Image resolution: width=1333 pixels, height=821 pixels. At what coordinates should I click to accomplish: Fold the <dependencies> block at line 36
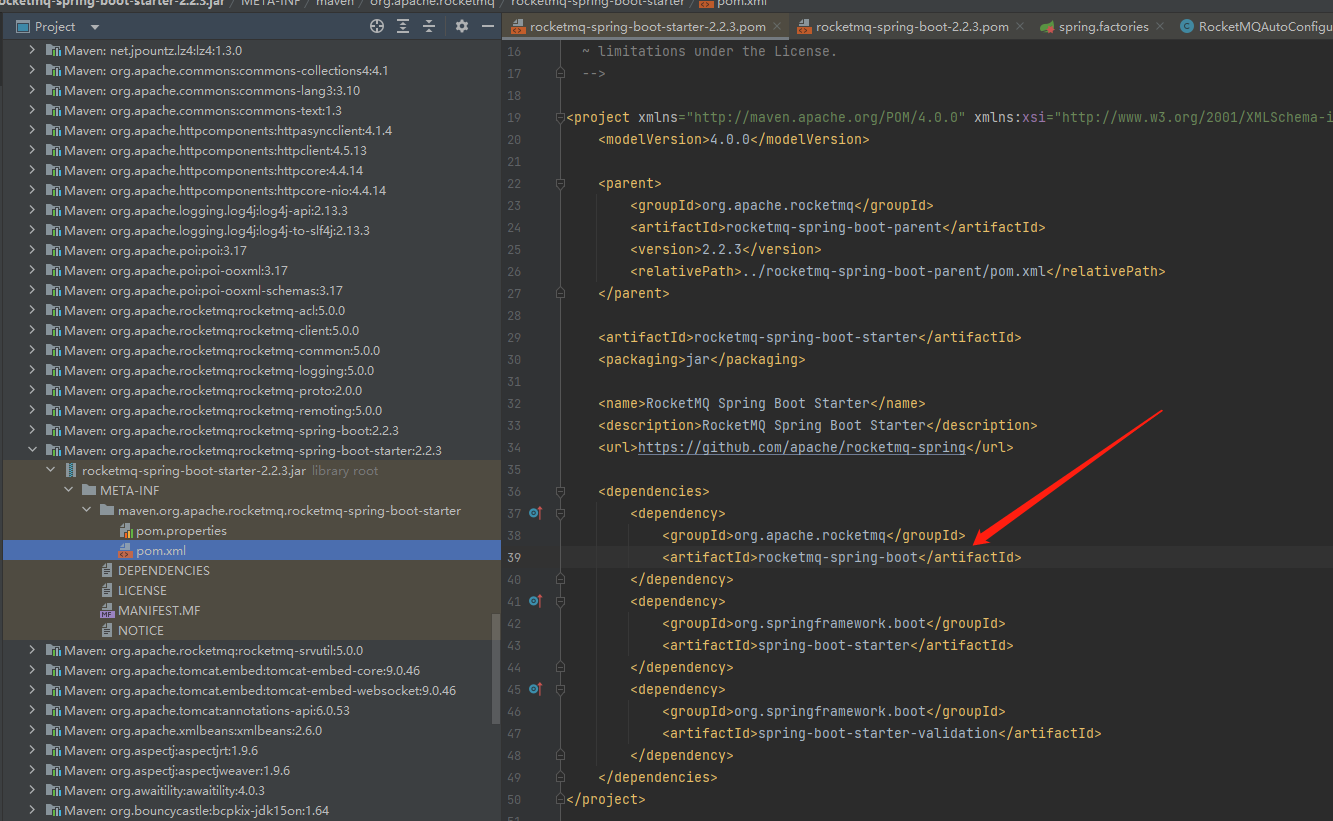(559, 491)
